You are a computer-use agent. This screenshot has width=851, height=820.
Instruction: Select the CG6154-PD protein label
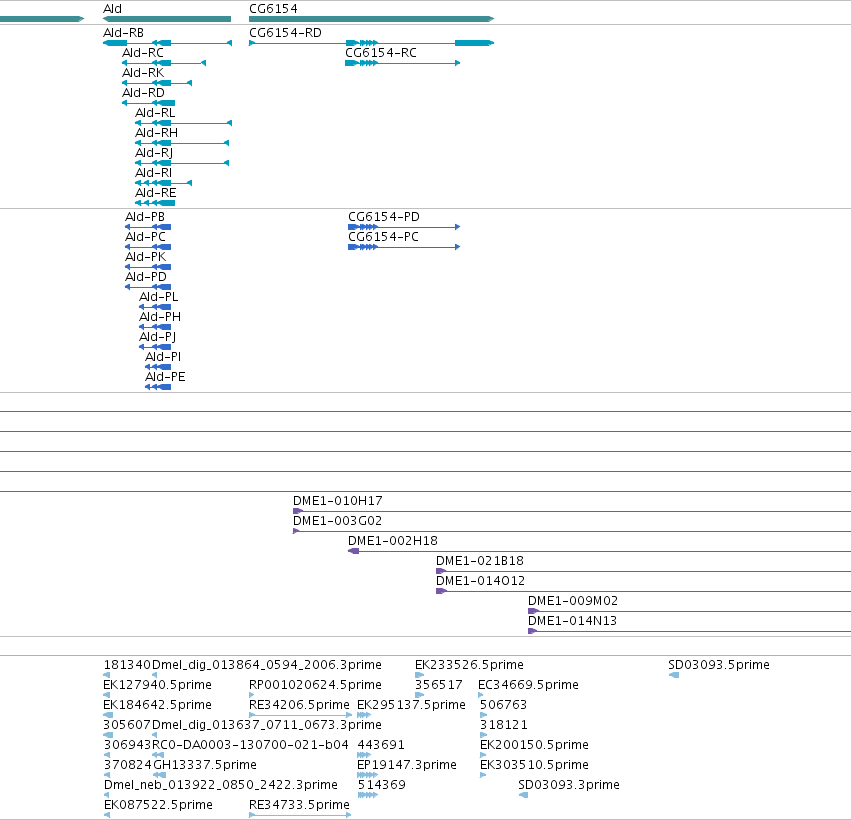coord(384,217)
